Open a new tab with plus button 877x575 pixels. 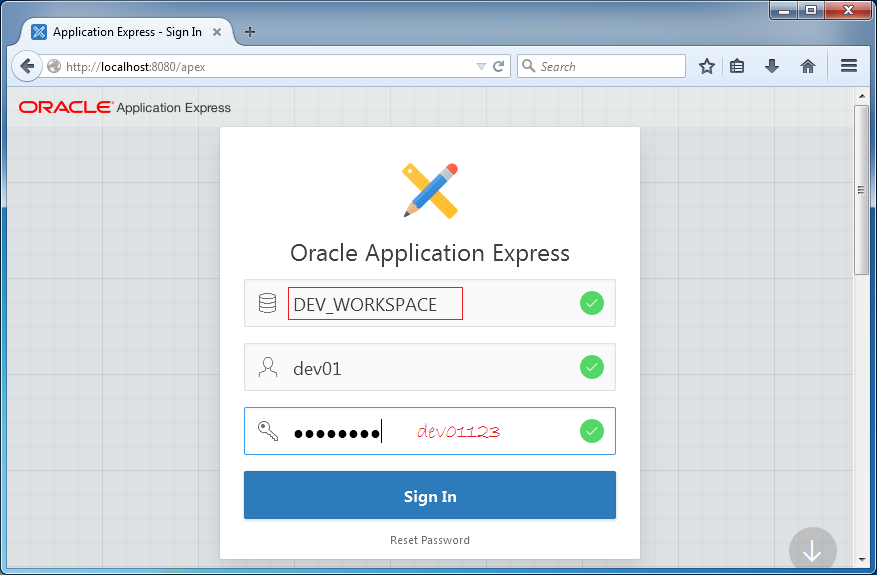coord(250,32)
